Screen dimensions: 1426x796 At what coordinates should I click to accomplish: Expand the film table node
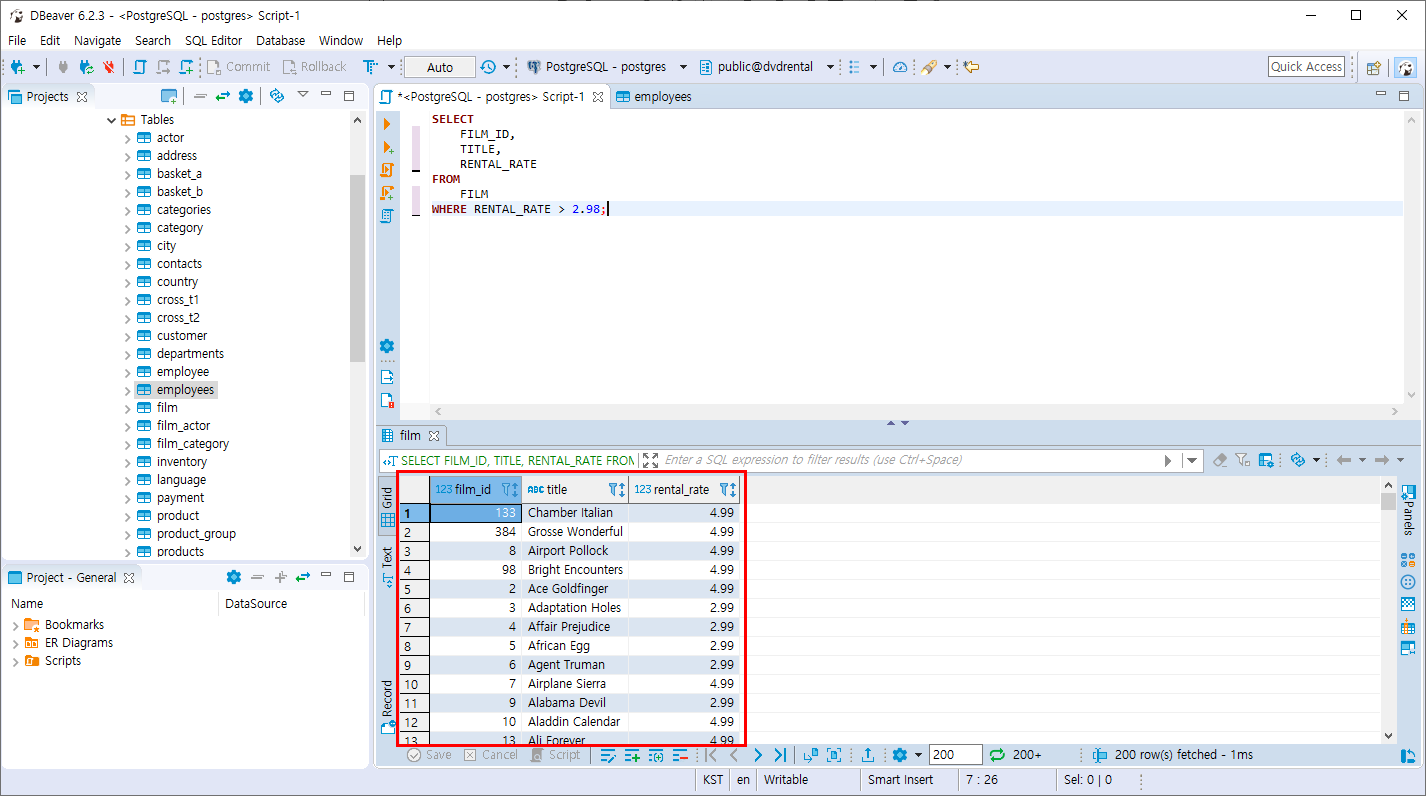point(127,408)
